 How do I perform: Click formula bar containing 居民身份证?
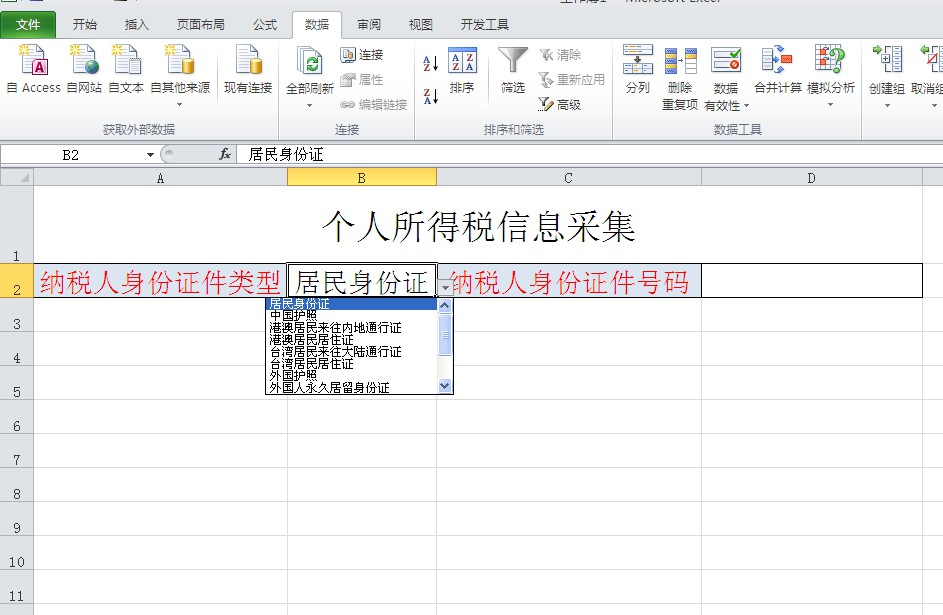coord(589,155)
